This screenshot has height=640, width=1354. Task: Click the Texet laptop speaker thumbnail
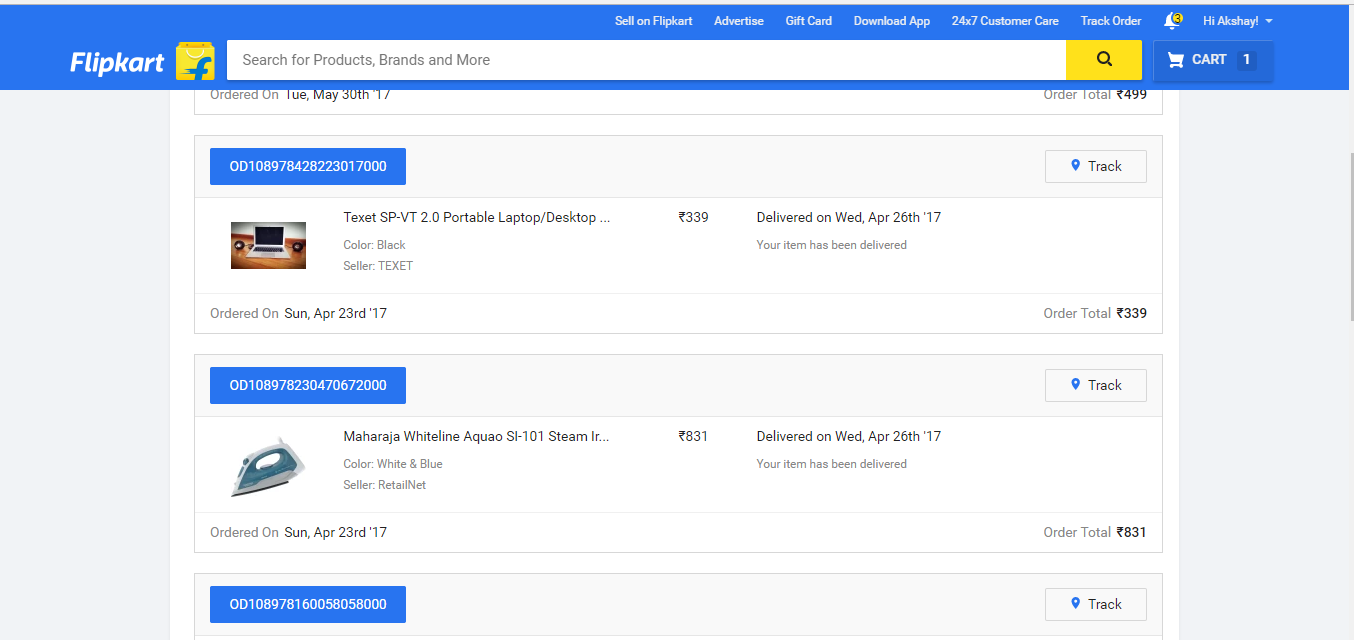(x=268, y=246)
